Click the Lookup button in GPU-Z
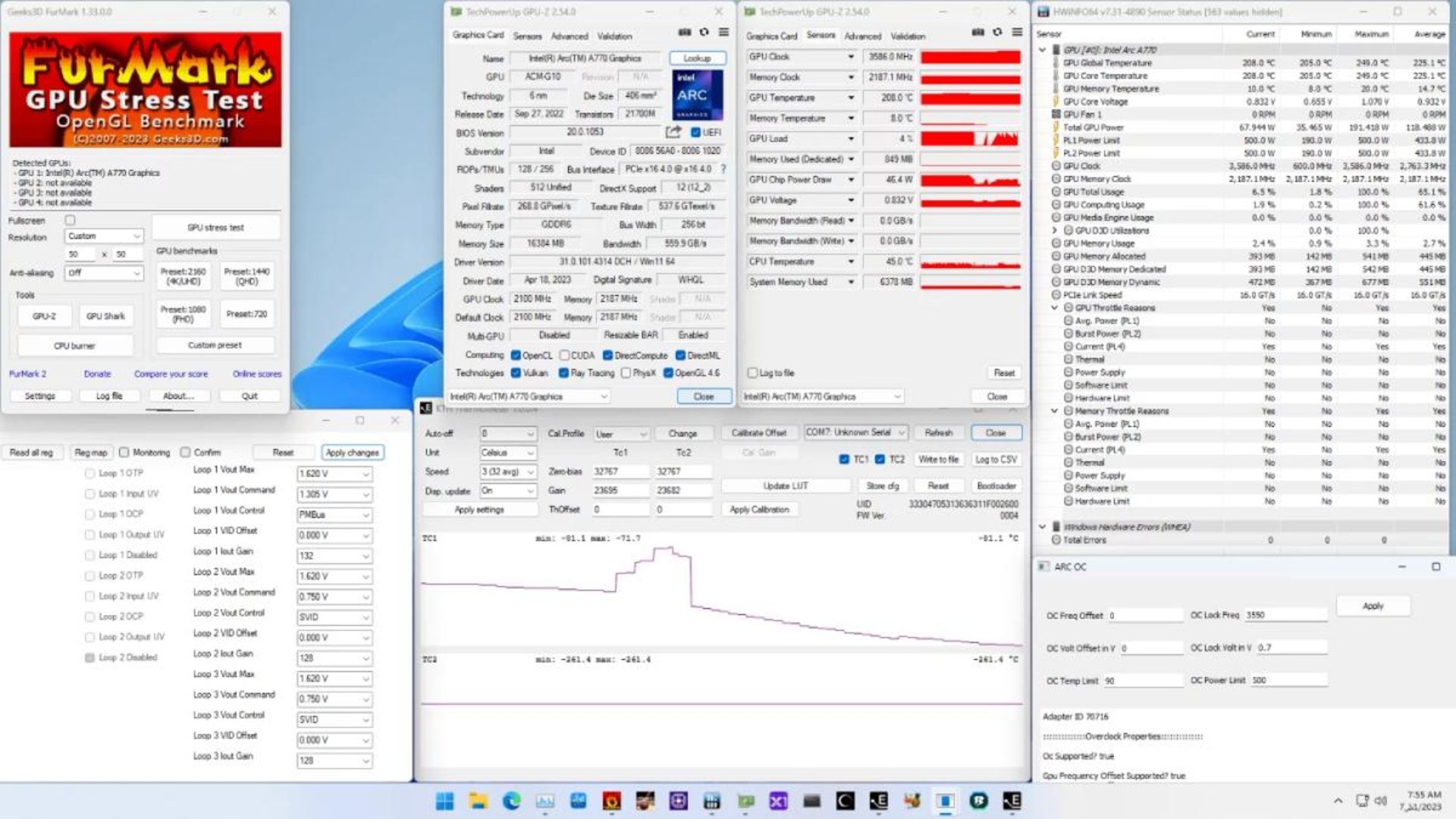This screenshot has height=819, width=1456. pos(697,57)
